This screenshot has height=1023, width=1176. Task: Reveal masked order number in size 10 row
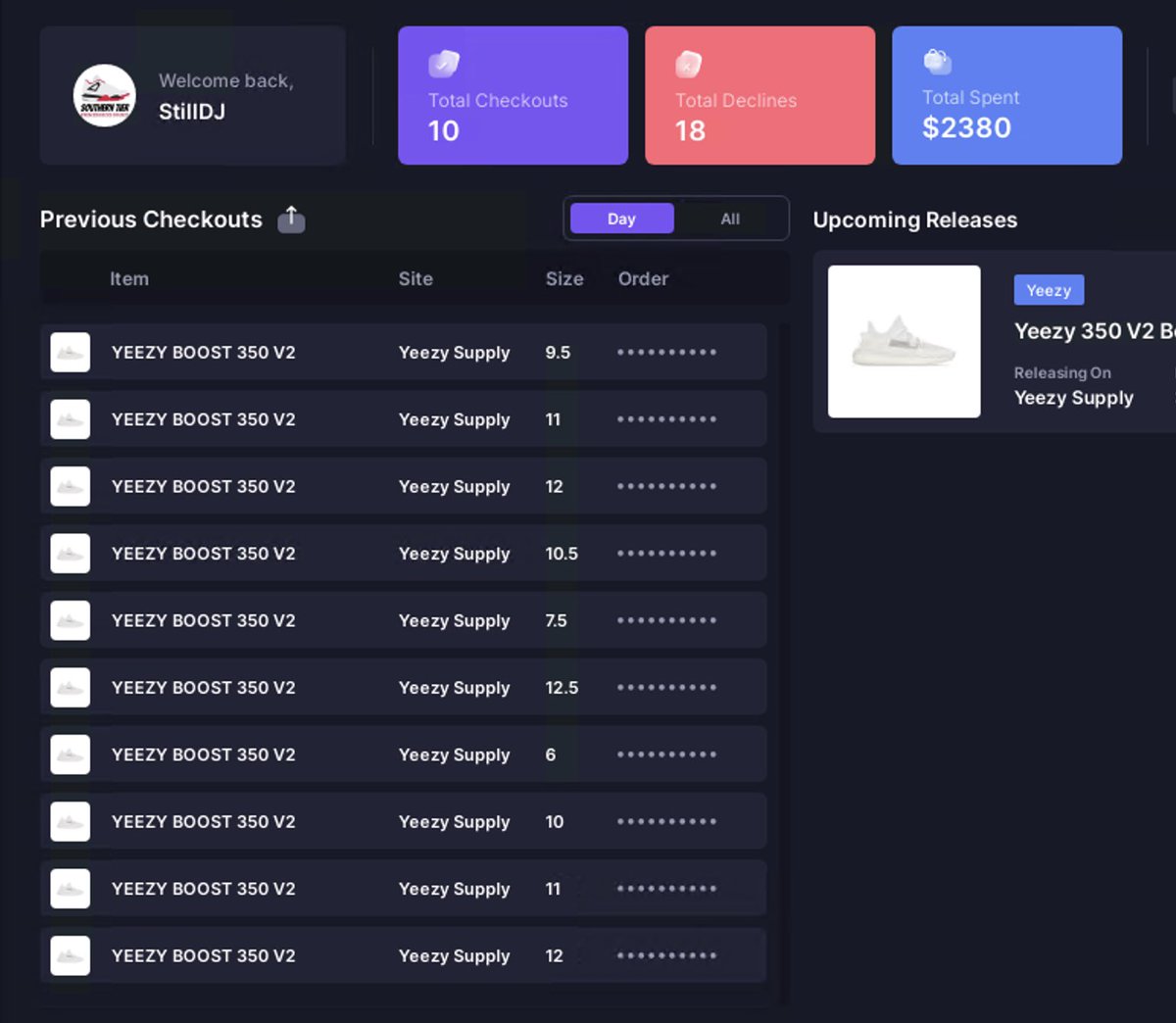tap(666, 821)
